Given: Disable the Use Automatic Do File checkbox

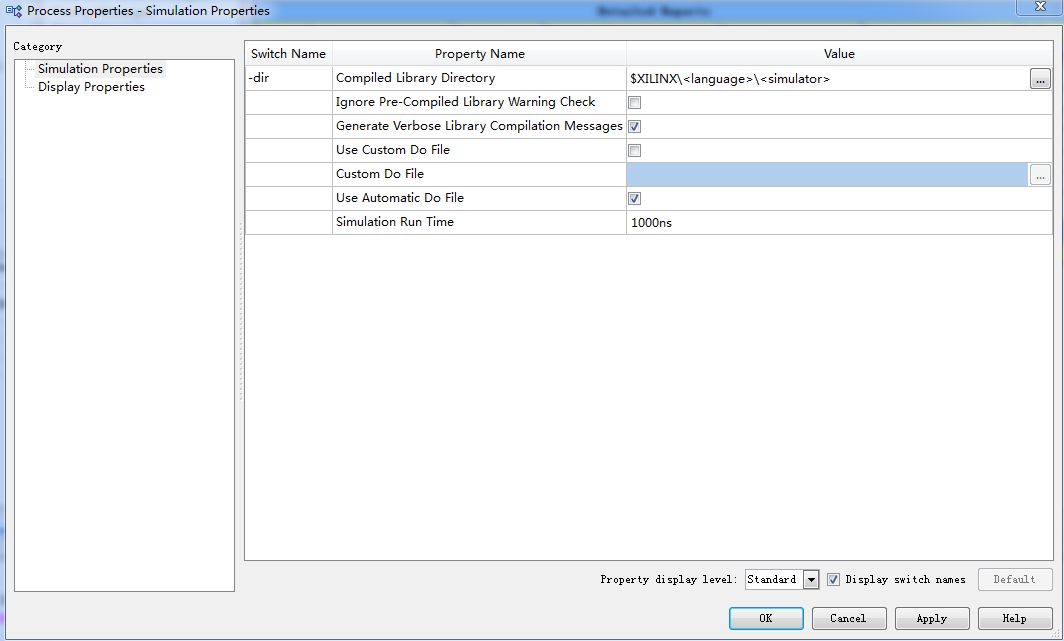Looking at the screenshot, I should 634,198.
